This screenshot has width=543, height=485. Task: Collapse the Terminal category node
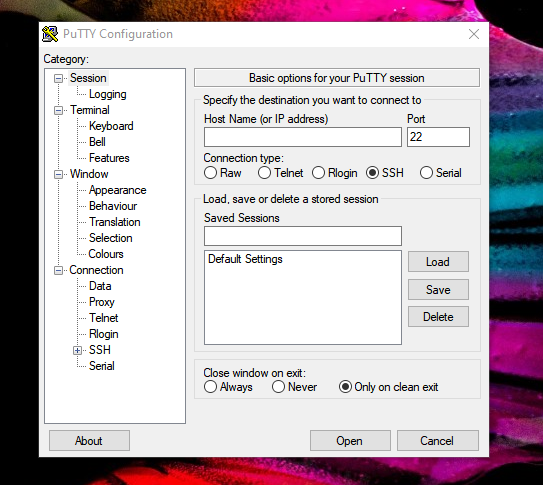tap(59, 110)
